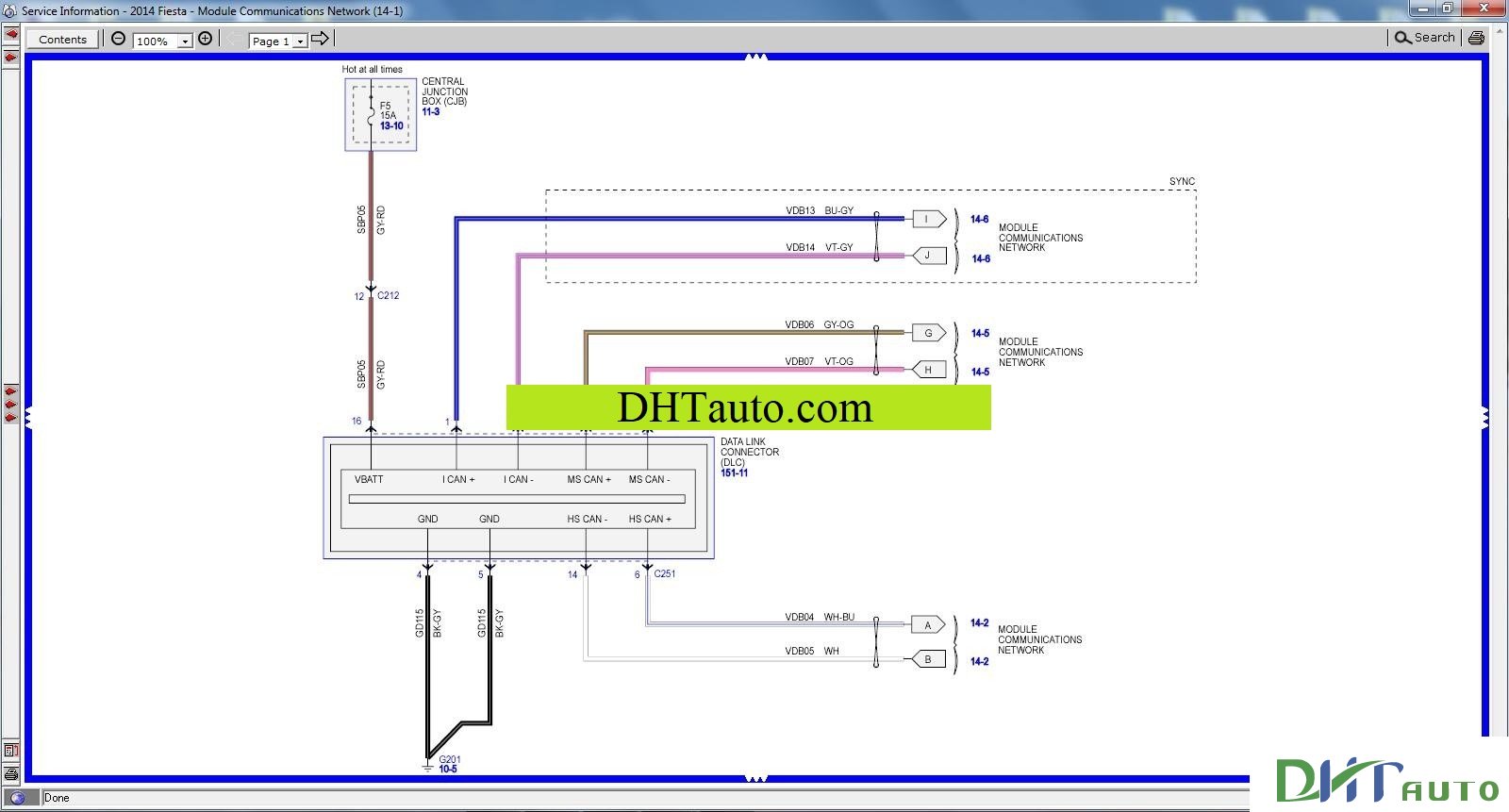This screenshot has width=1509, height=812.
Task: Open the 14-6 reference beside connector J
Action: tap(981, 258)
